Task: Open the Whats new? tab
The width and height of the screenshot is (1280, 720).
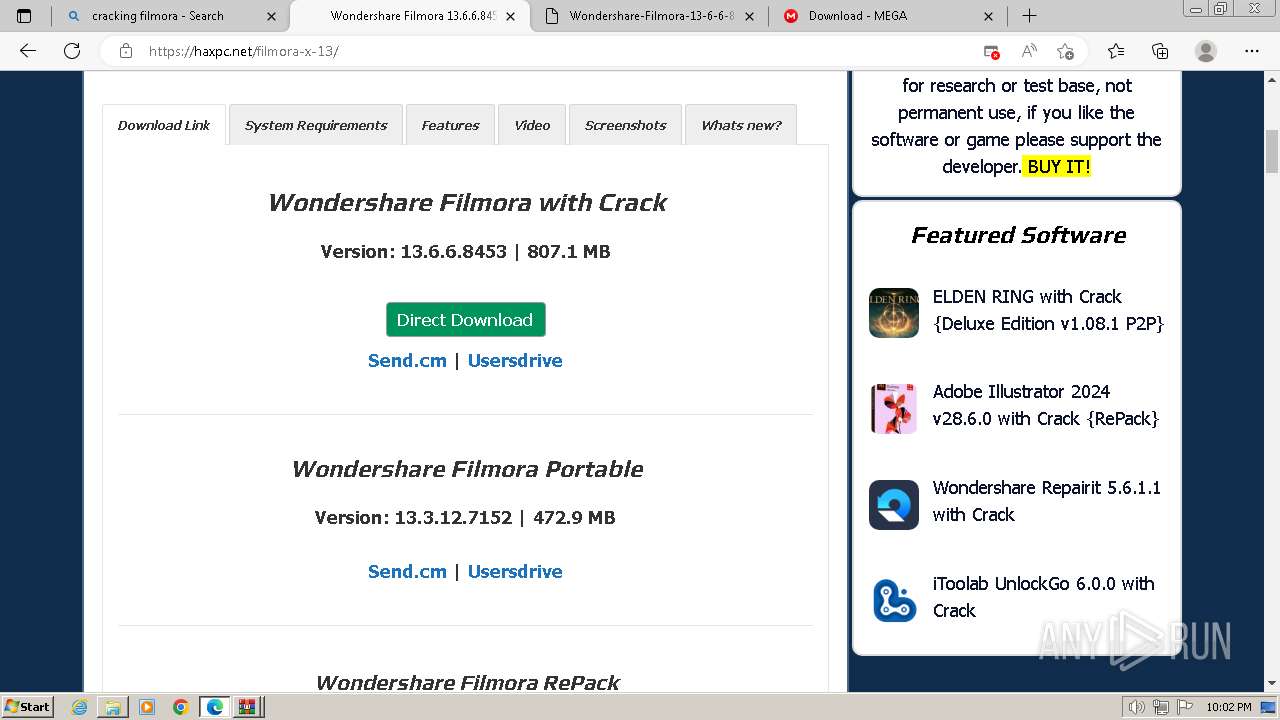Action: [741, 125]
